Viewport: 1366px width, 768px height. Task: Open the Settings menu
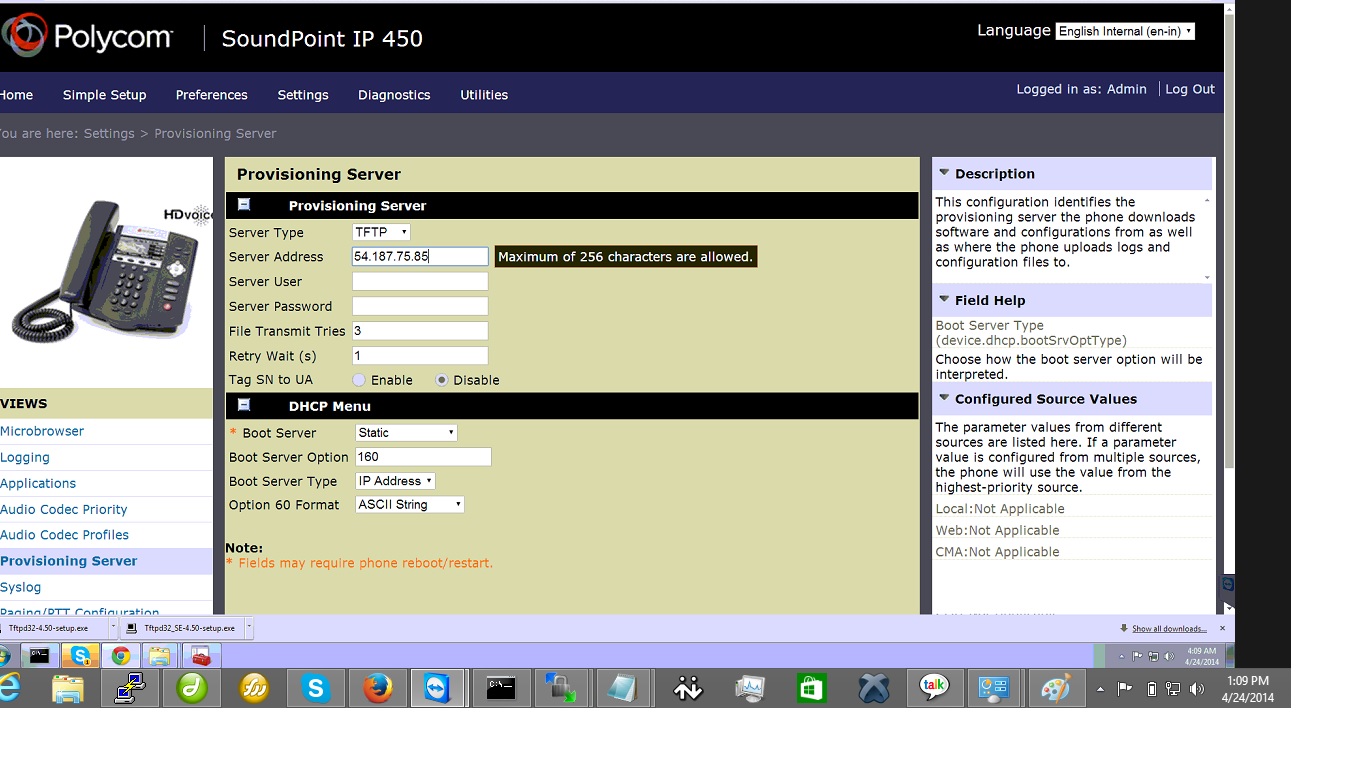pyautogui.click(x=303, y=95)
